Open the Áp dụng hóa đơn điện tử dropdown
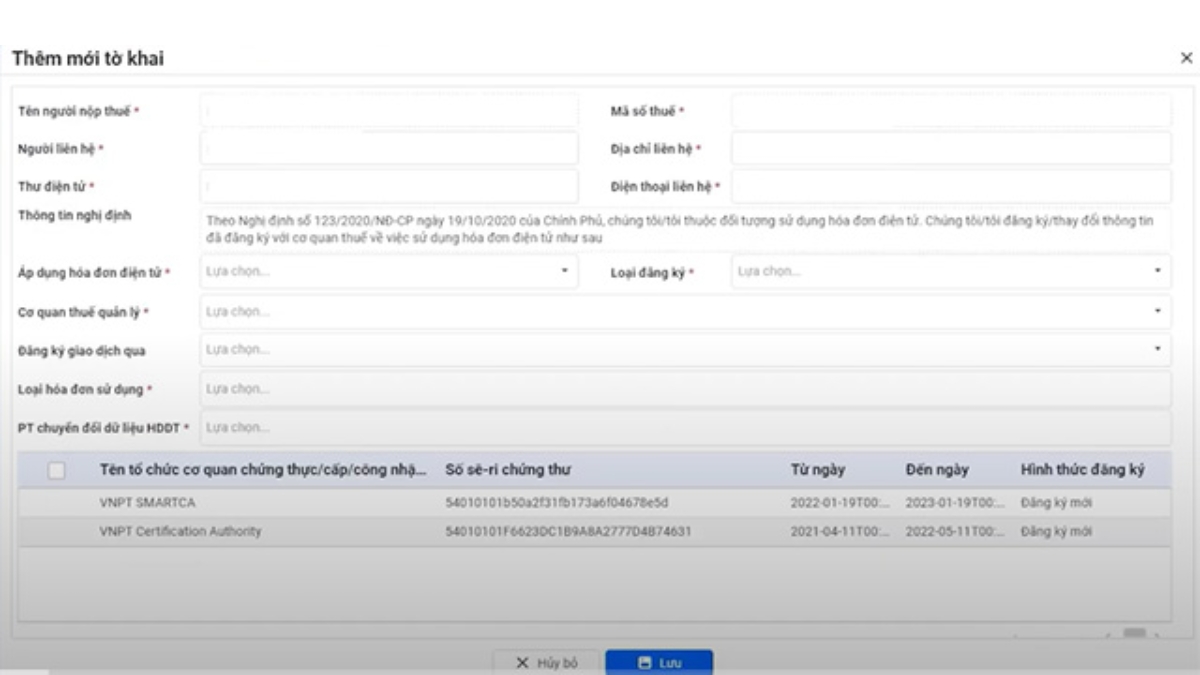The width and height of the screenshot is (1200, 675). 388,272
